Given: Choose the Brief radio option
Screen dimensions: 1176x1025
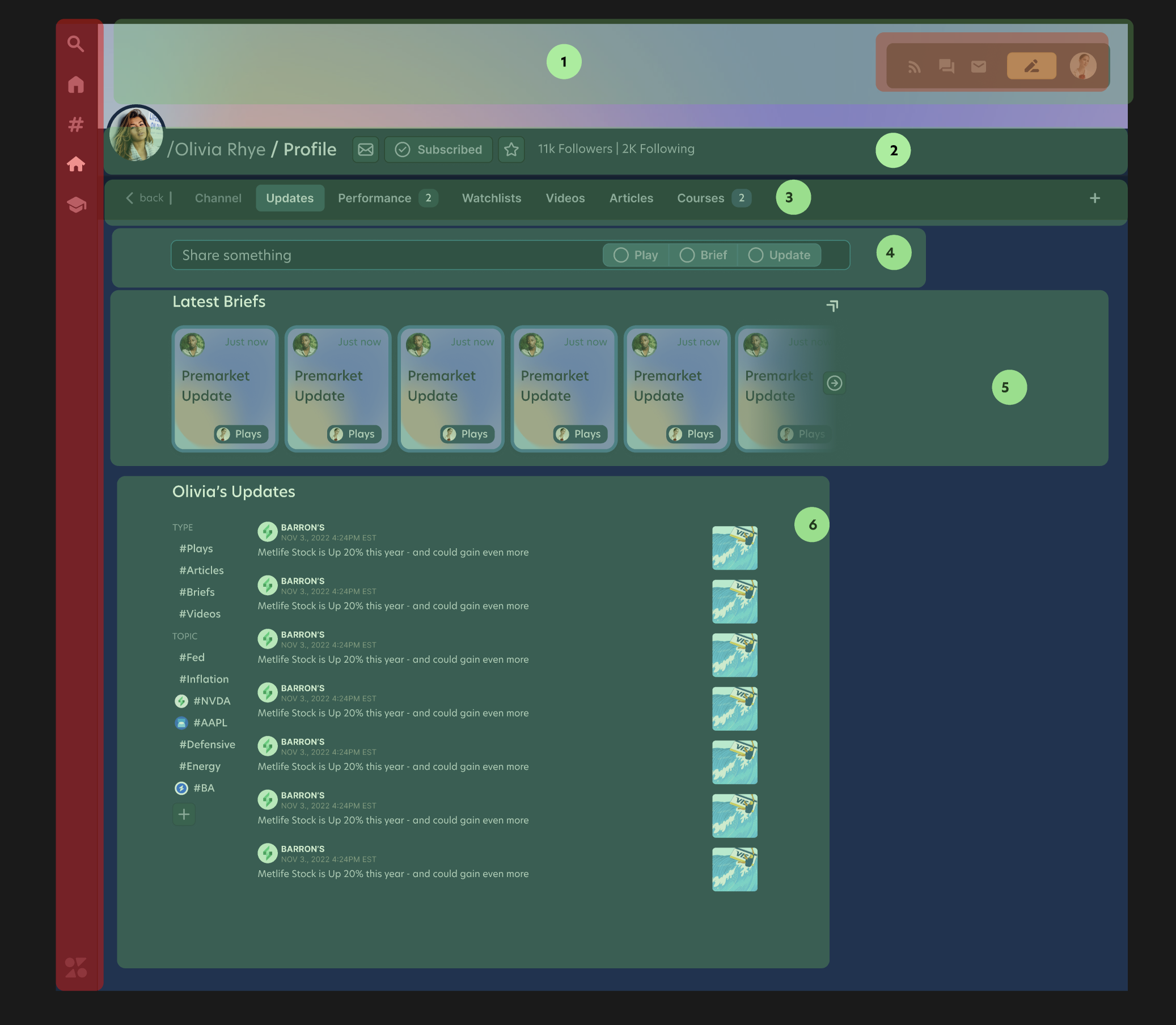Looking at the screenshot, I should (703, 255).
